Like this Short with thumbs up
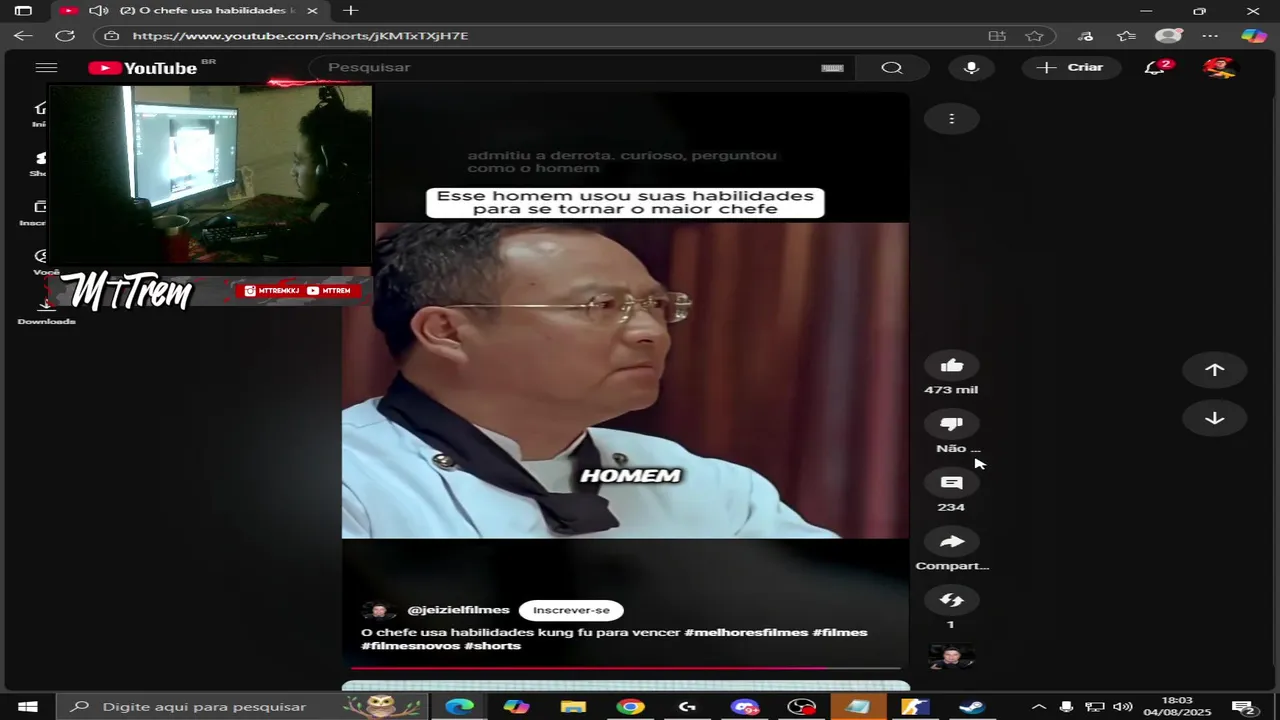 pos(952,366)
